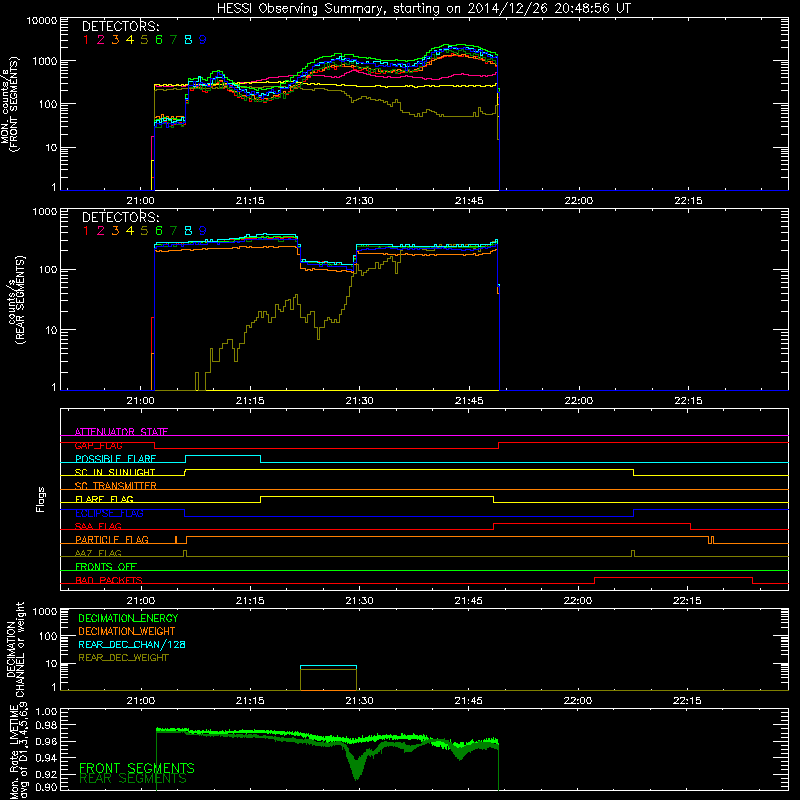Select DETECTORS: label in front segments plot
The image size is (800, 800).
120,26
